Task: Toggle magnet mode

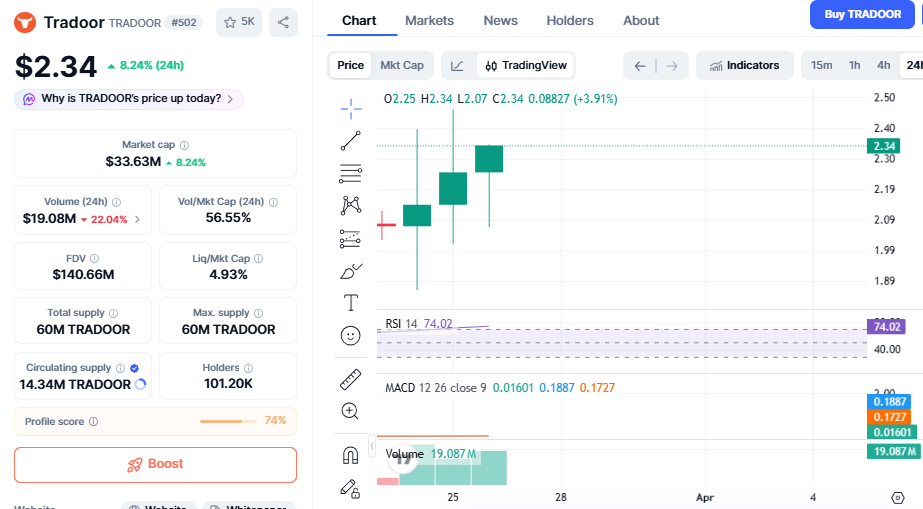Action: 350,455
